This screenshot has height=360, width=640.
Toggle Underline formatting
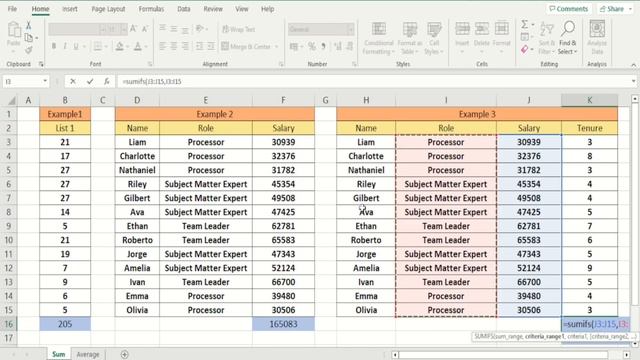coord(76,47)
